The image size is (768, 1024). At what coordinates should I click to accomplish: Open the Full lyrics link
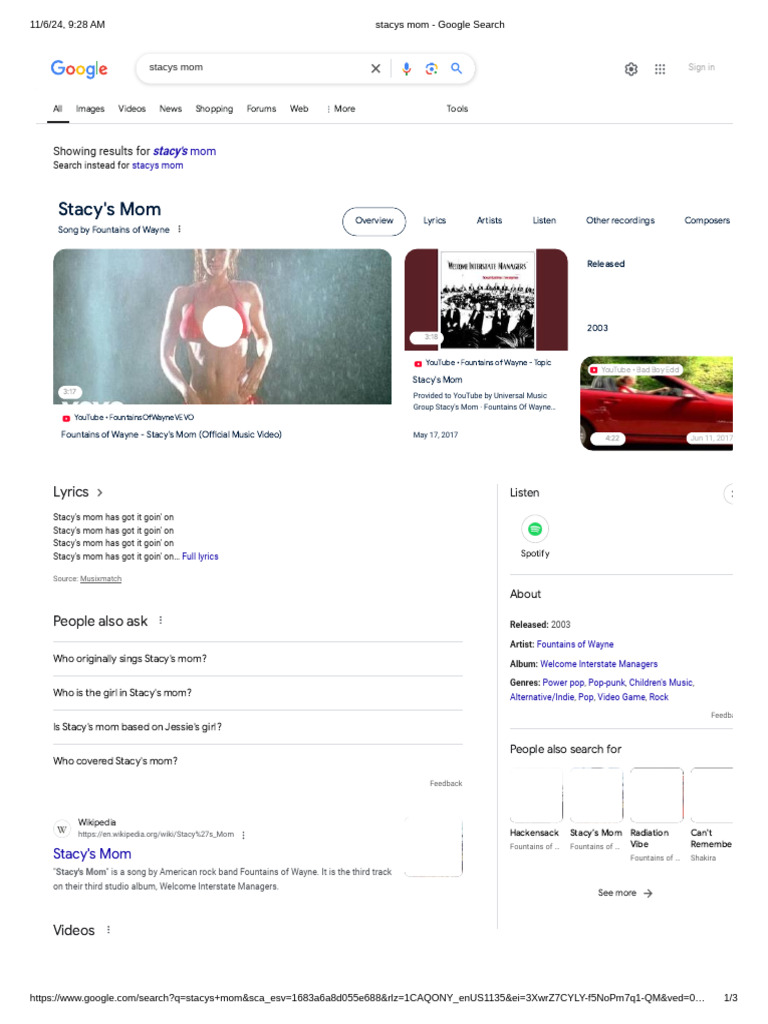coord(200,556)
